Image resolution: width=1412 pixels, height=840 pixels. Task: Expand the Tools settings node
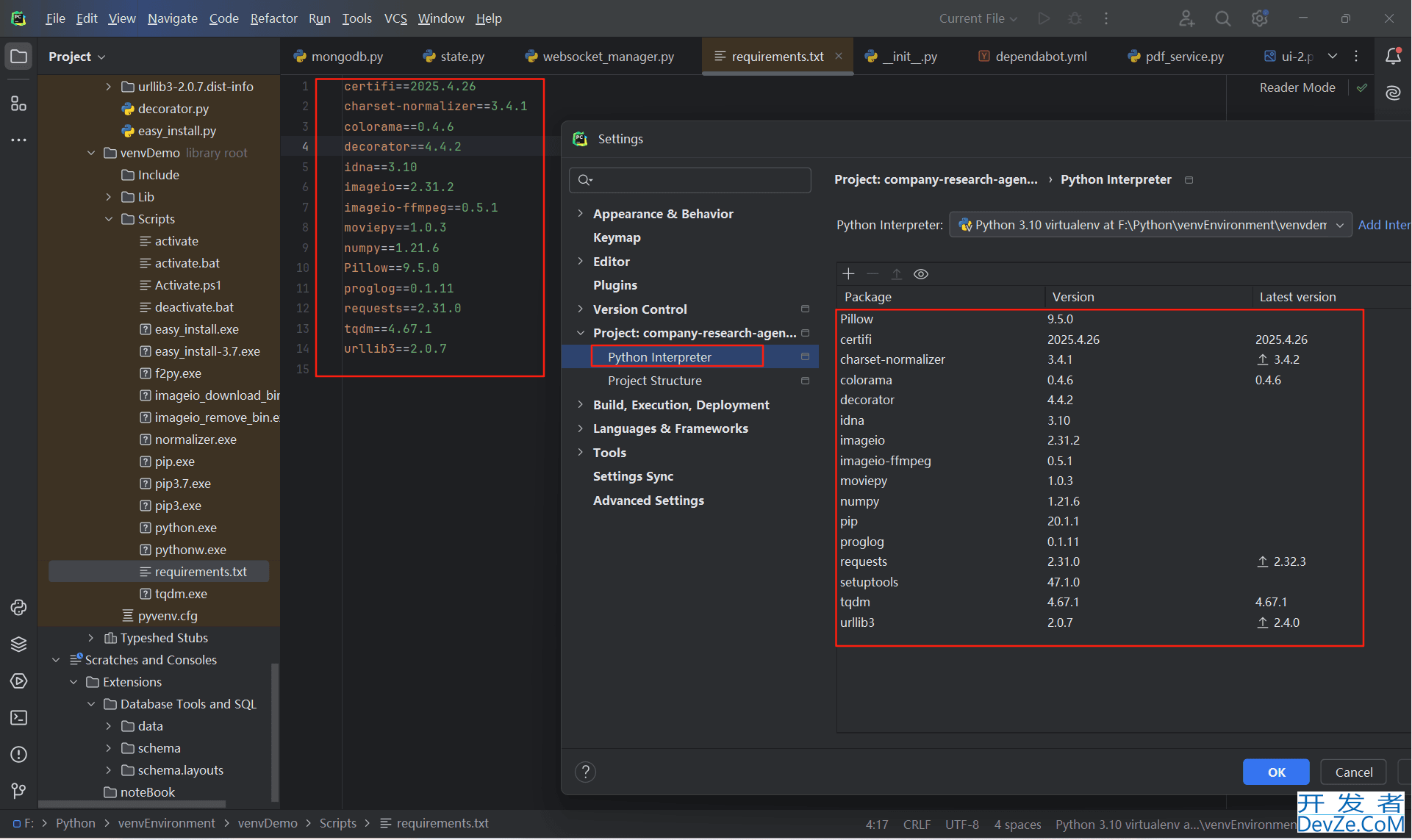(580, 453)
